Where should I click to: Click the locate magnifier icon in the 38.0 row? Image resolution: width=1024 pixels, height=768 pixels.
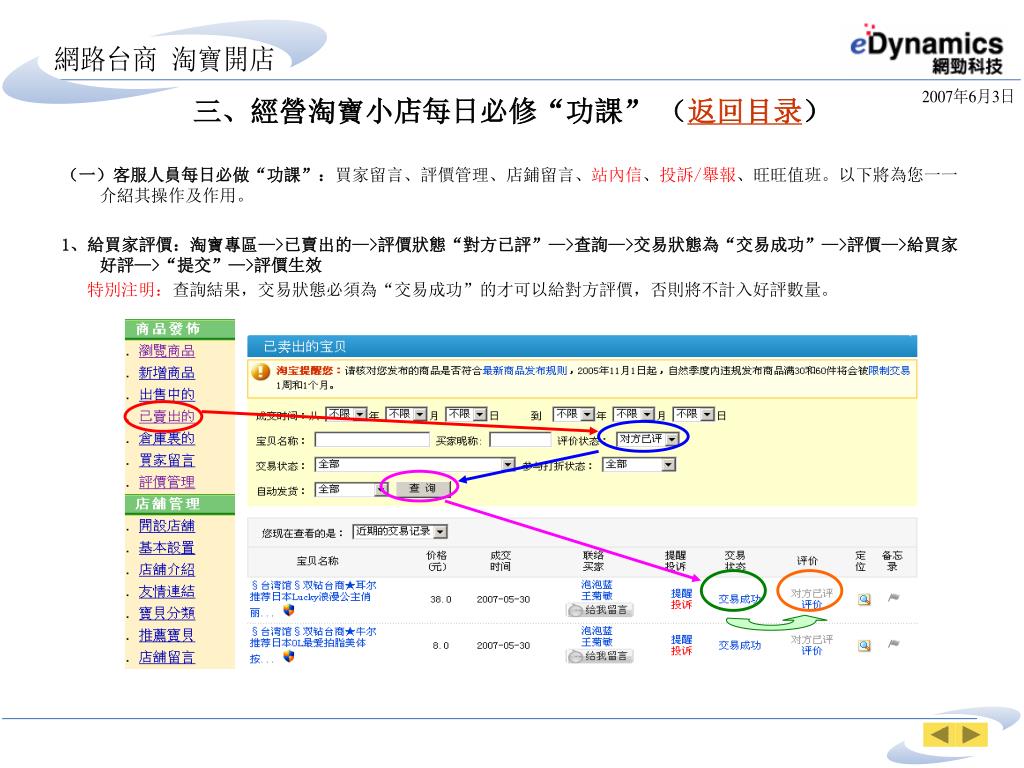864,599
